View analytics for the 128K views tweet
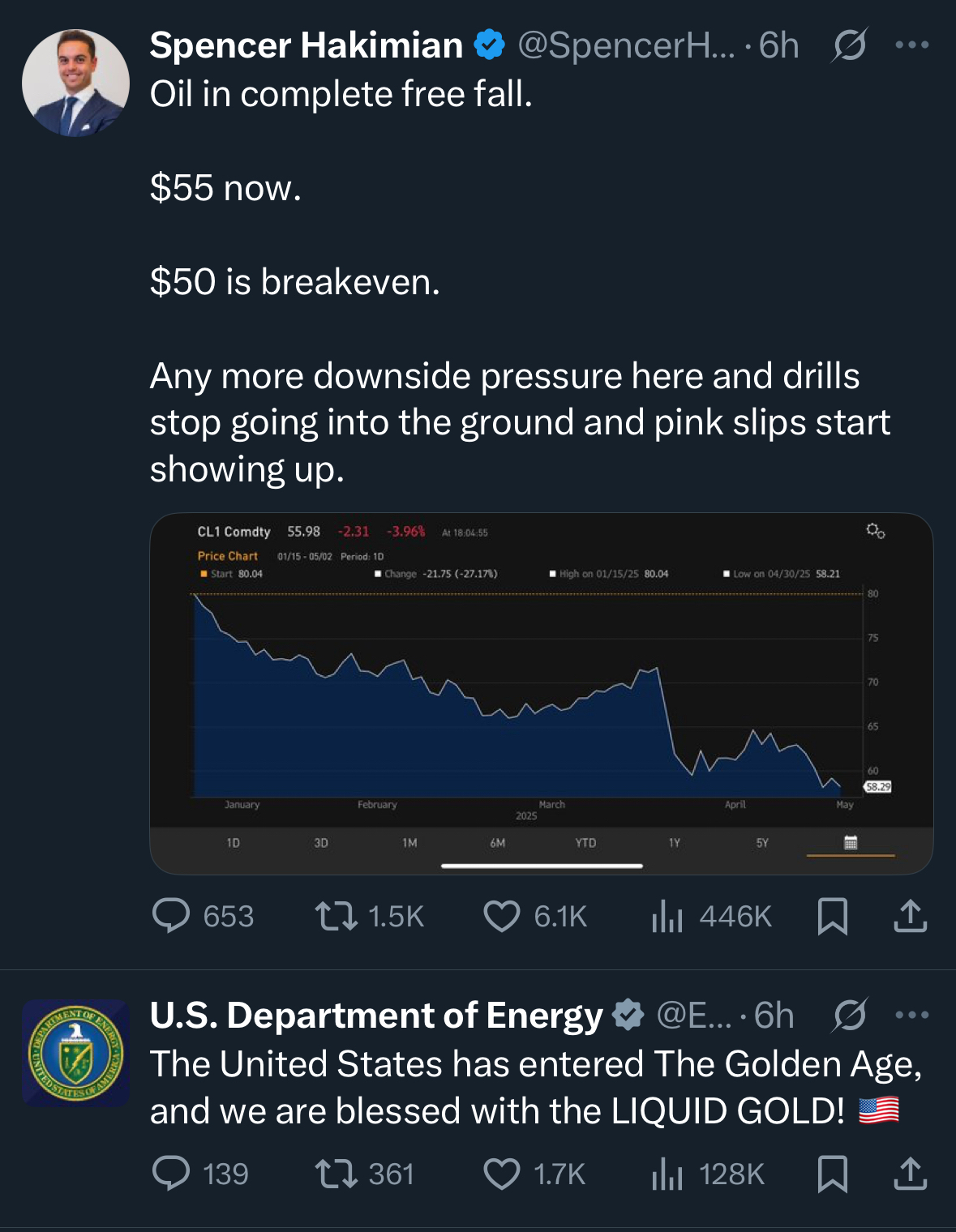The width and height of the screenshot is (956, 1232). [667, 1174]
